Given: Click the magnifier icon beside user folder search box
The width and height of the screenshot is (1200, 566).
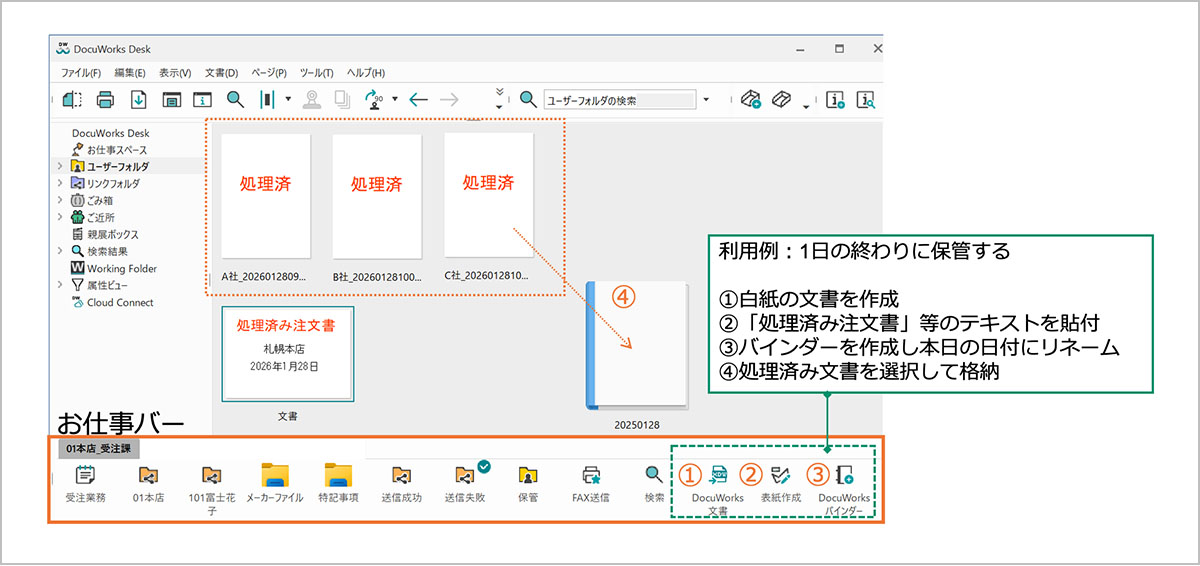Looking at the screenshot, I should pos(528,100).
